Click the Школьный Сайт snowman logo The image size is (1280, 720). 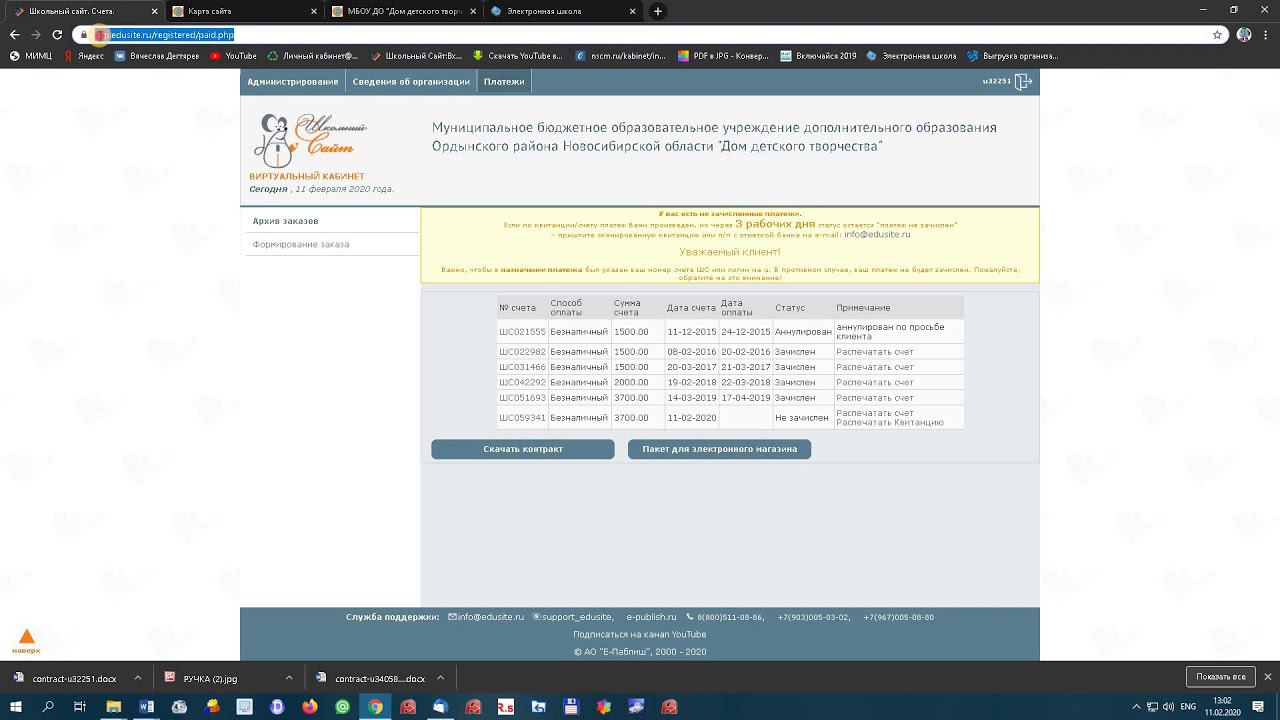coord(309,141)
